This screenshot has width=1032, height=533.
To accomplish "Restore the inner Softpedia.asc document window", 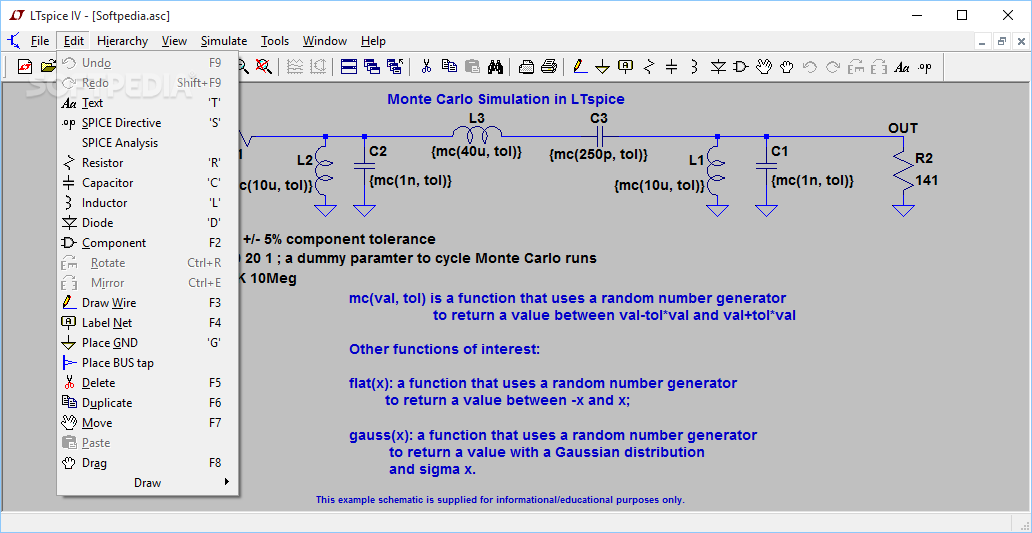I will coord(1002,41).
